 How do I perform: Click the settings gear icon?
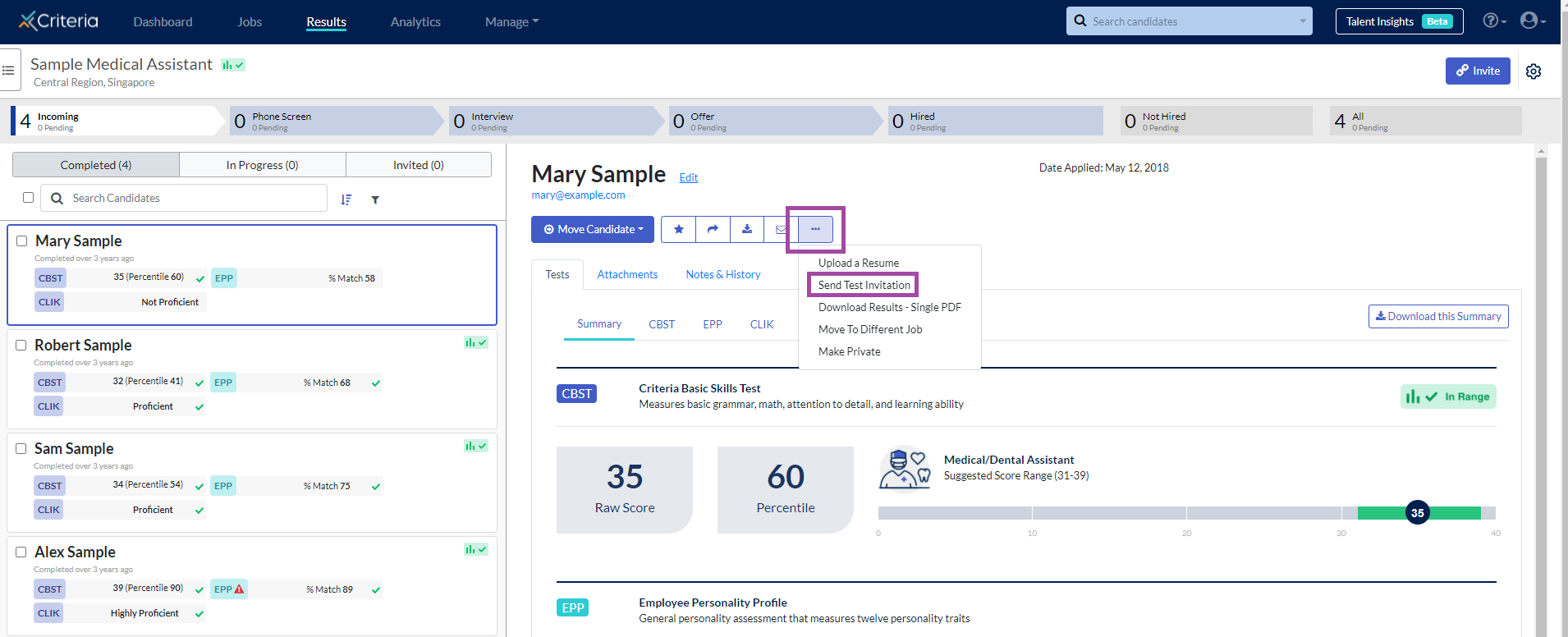coord(1534,71)
